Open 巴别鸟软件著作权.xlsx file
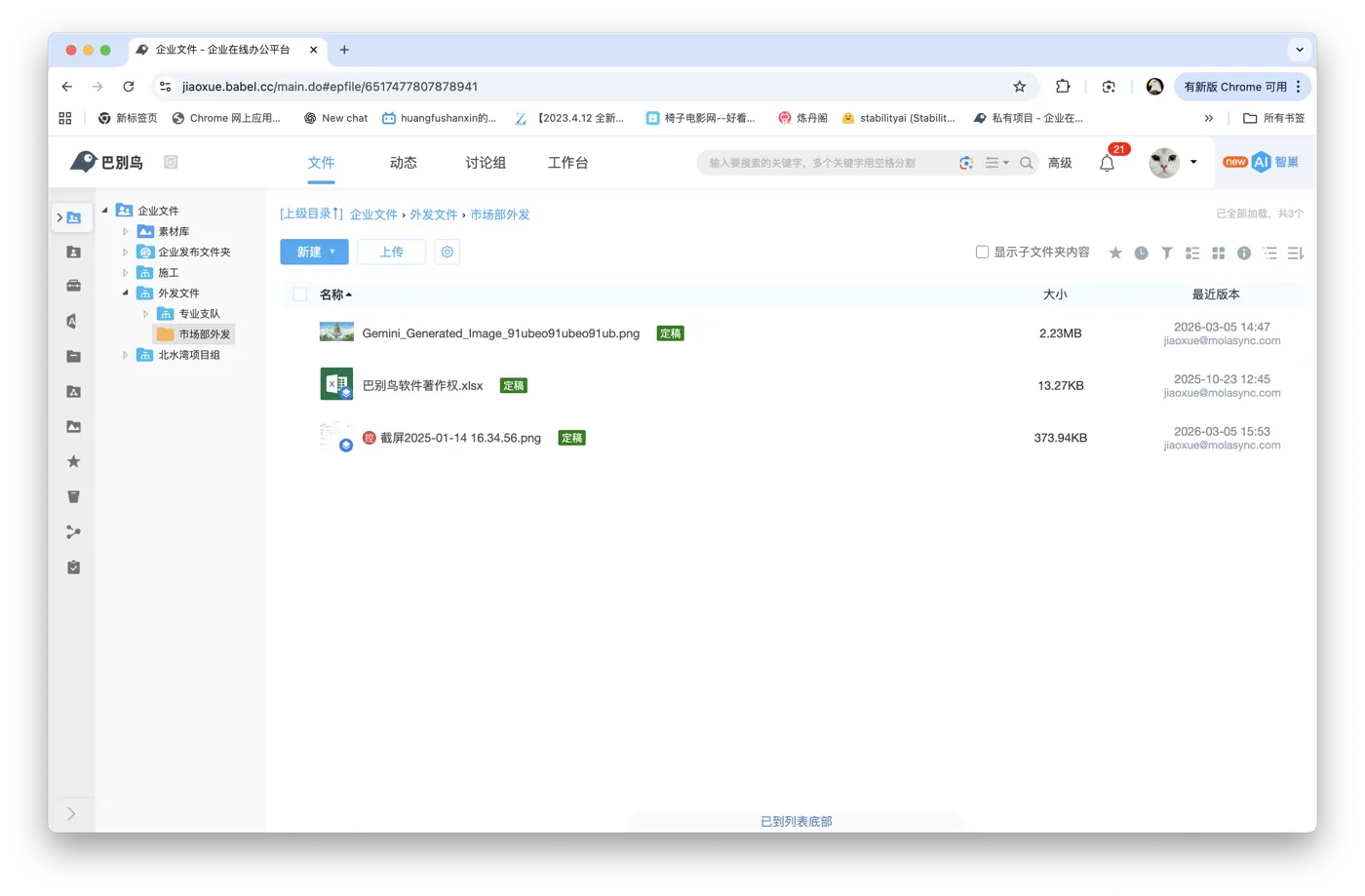This screenshot has height=896, width=1365. click(422, 386)
